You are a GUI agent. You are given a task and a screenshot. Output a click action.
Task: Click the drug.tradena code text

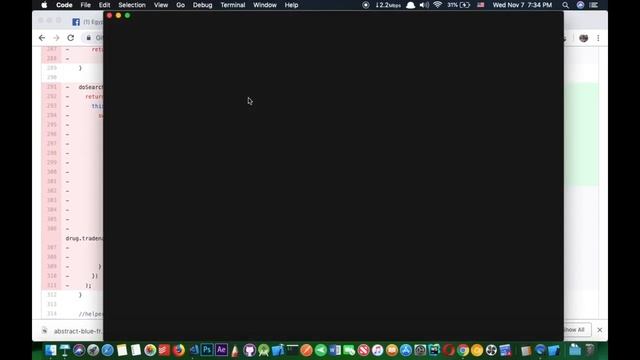pos(84,238)
